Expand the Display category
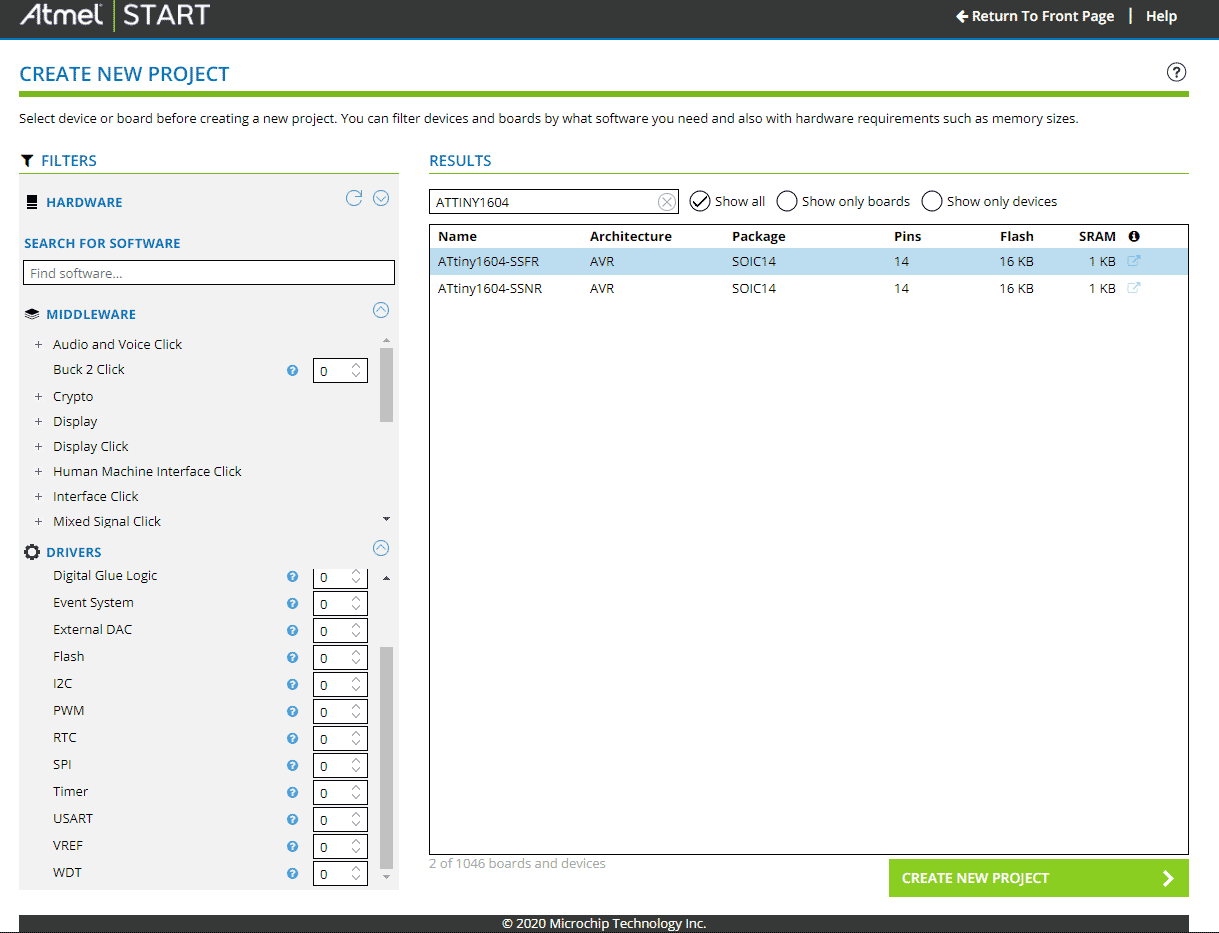The height and width of the screenshot is (933, 1219). pyautogui.click(x=39, y=422)
